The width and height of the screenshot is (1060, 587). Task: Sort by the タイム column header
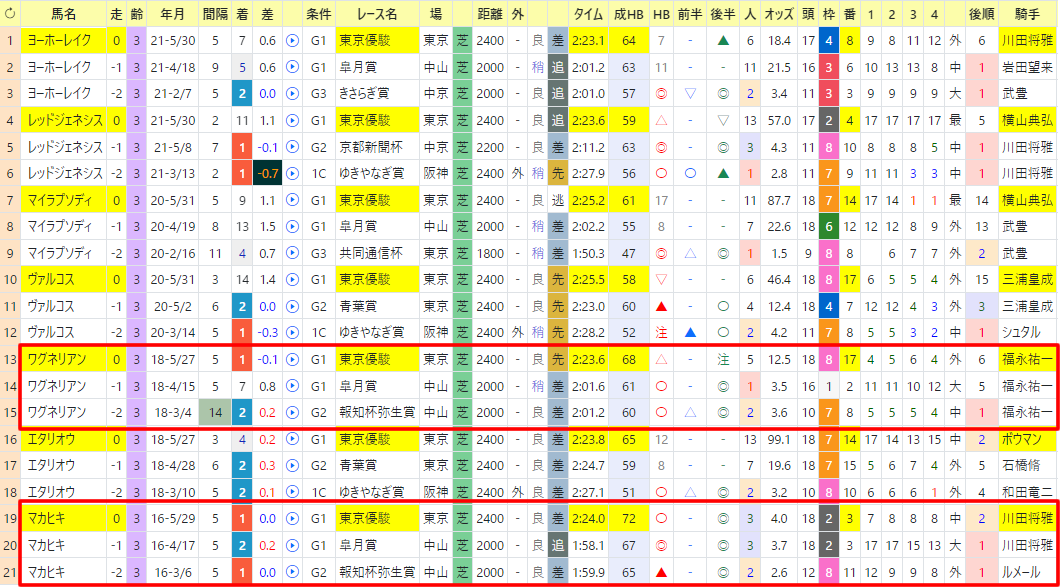(x=588, y=14)
